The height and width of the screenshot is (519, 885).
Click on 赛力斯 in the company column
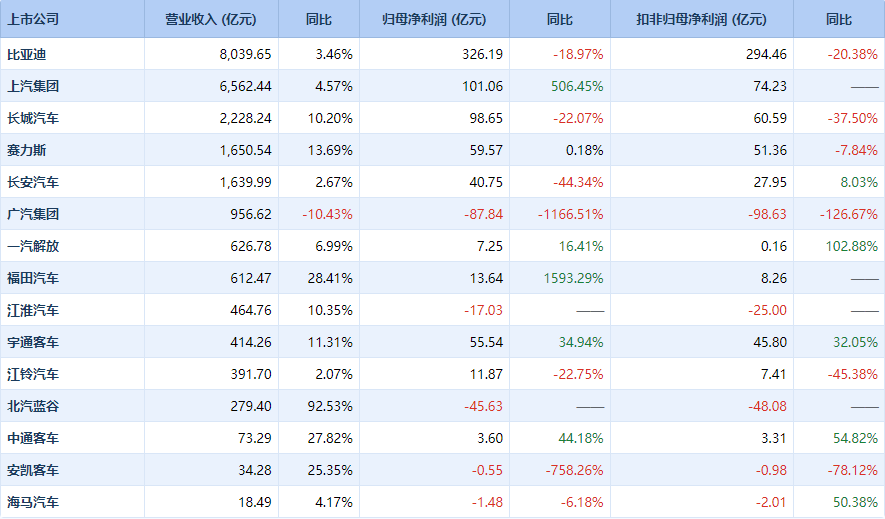[x=26, y=150]
